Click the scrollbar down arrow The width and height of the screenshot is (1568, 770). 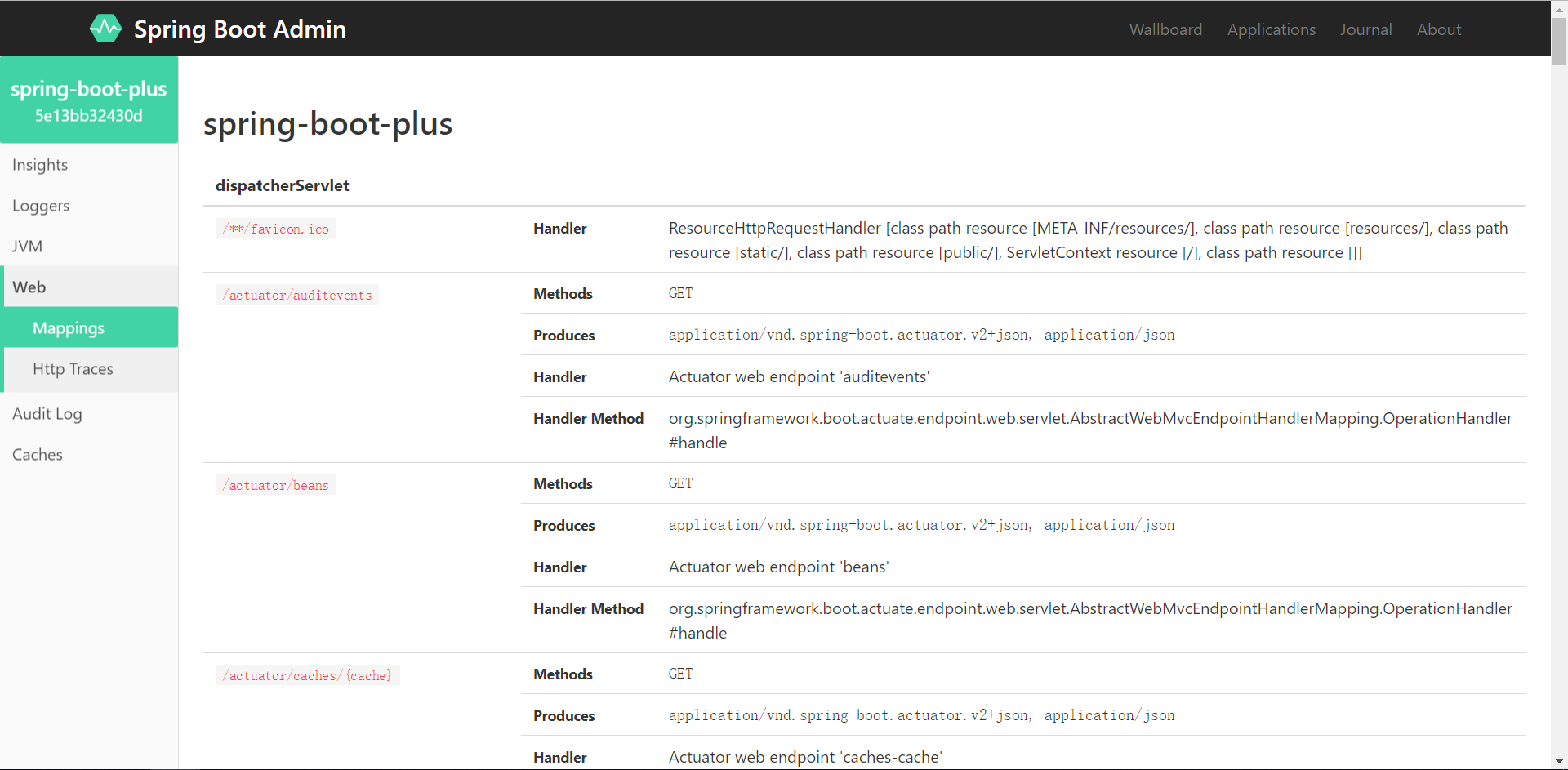click(x=1559, y=762)
